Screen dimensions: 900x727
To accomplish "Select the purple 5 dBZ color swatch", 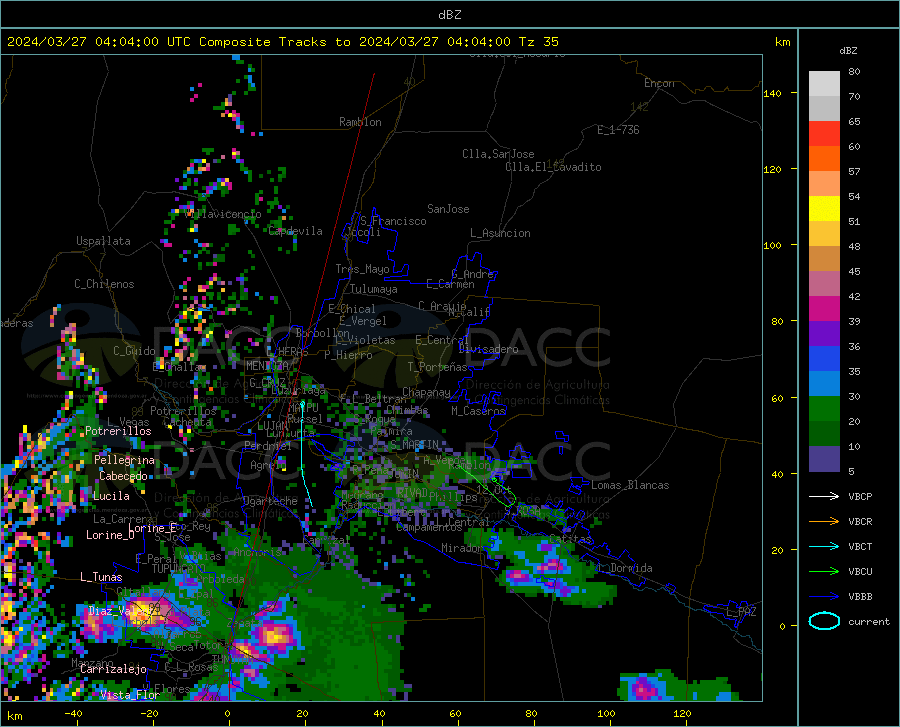I will click(824, 459).
